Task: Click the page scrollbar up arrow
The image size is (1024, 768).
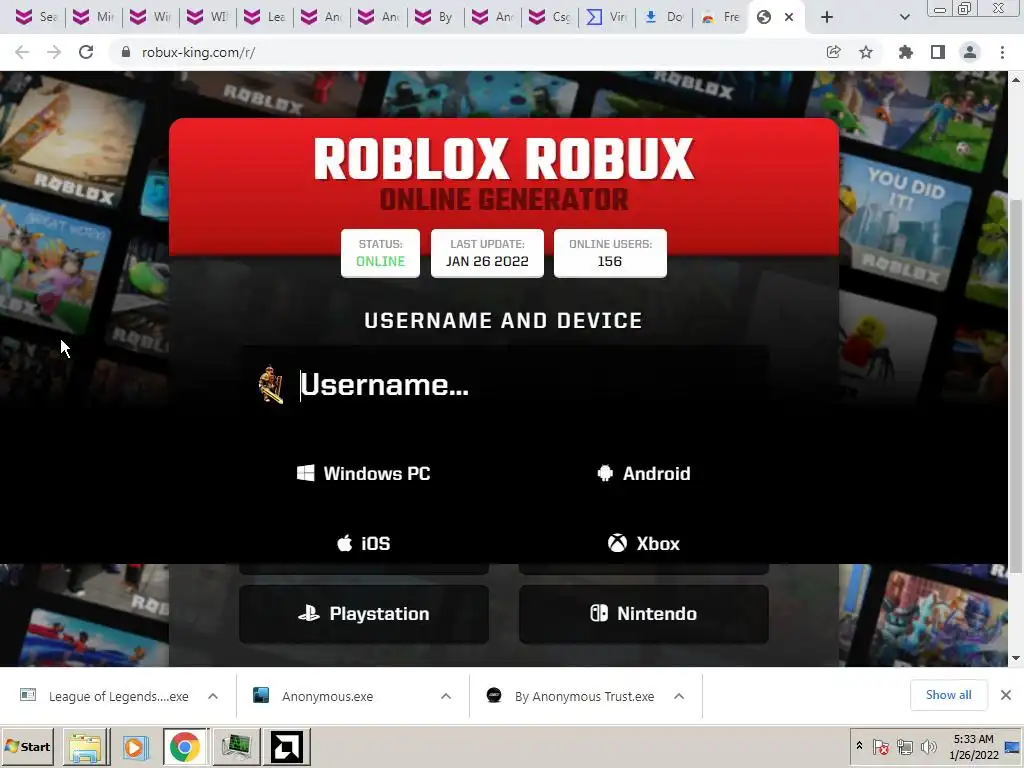Action: [1016, 80]
